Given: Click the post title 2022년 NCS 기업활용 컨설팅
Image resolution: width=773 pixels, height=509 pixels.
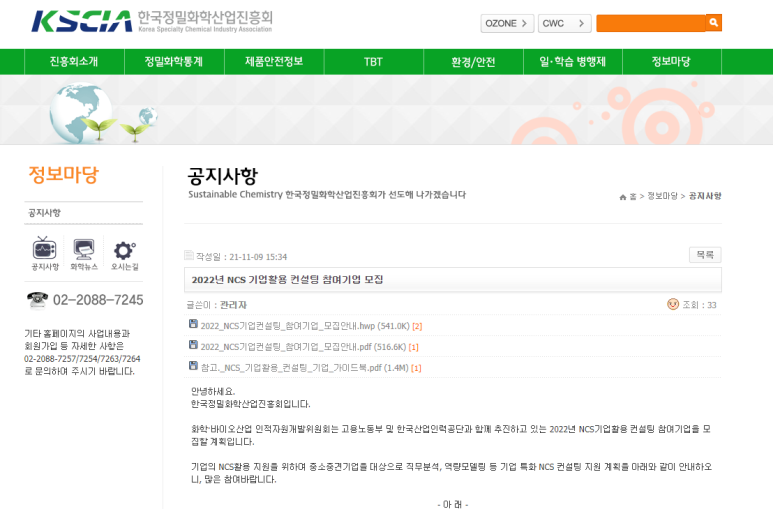Looking at the screenshot, I should (287, 280).
